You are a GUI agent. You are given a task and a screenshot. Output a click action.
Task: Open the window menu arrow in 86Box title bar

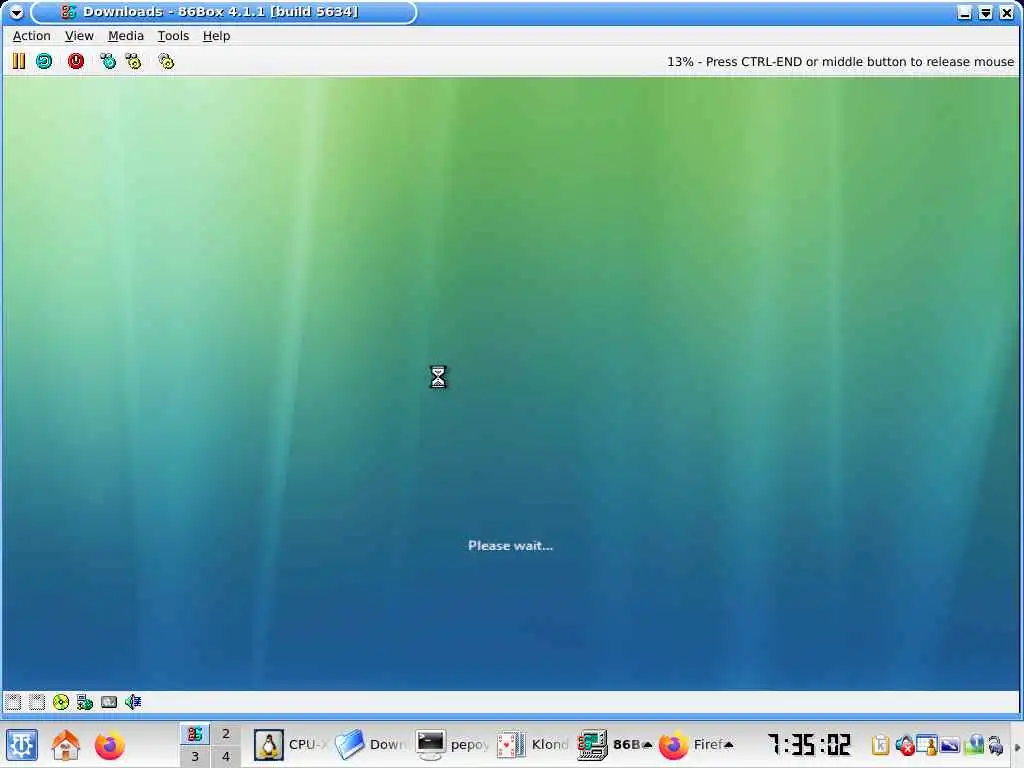pos(16,12)
